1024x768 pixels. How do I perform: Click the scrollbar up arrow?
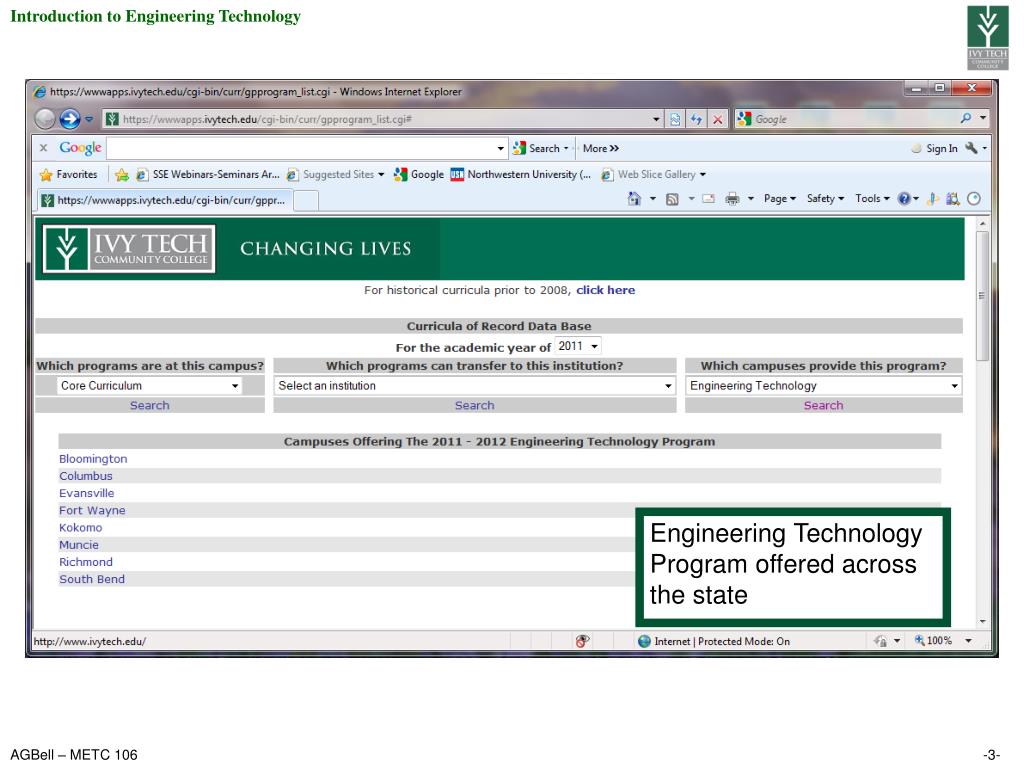pos(982,224)
